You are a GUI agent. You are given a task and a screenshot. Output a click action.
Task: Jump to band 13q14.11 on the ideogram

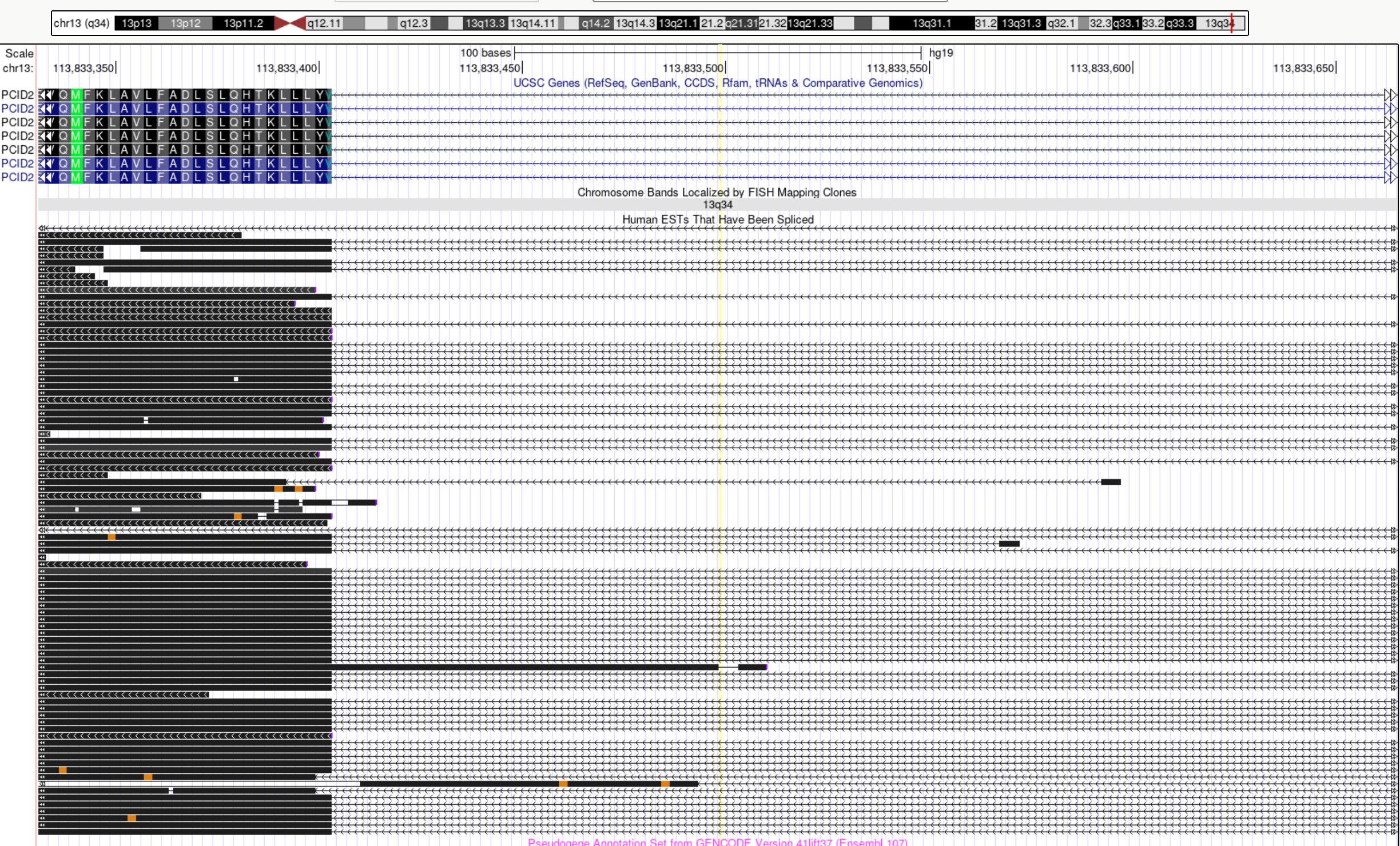(x=532, y=23)
